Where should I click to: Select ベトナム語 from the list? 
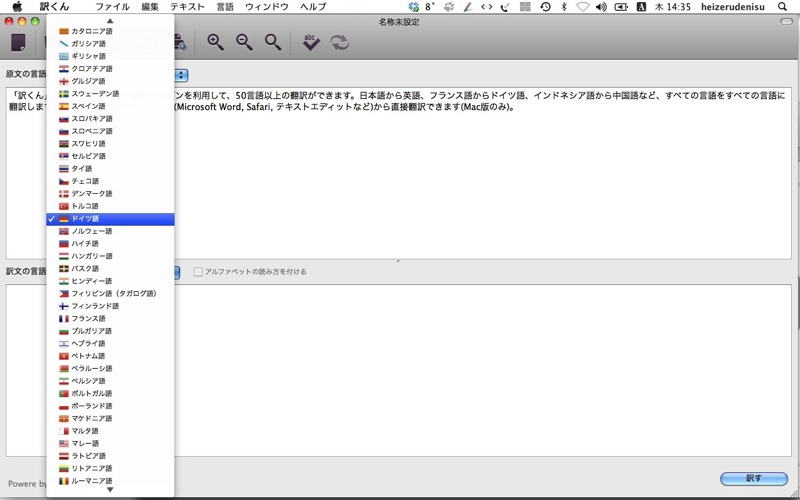pos(110,356)
